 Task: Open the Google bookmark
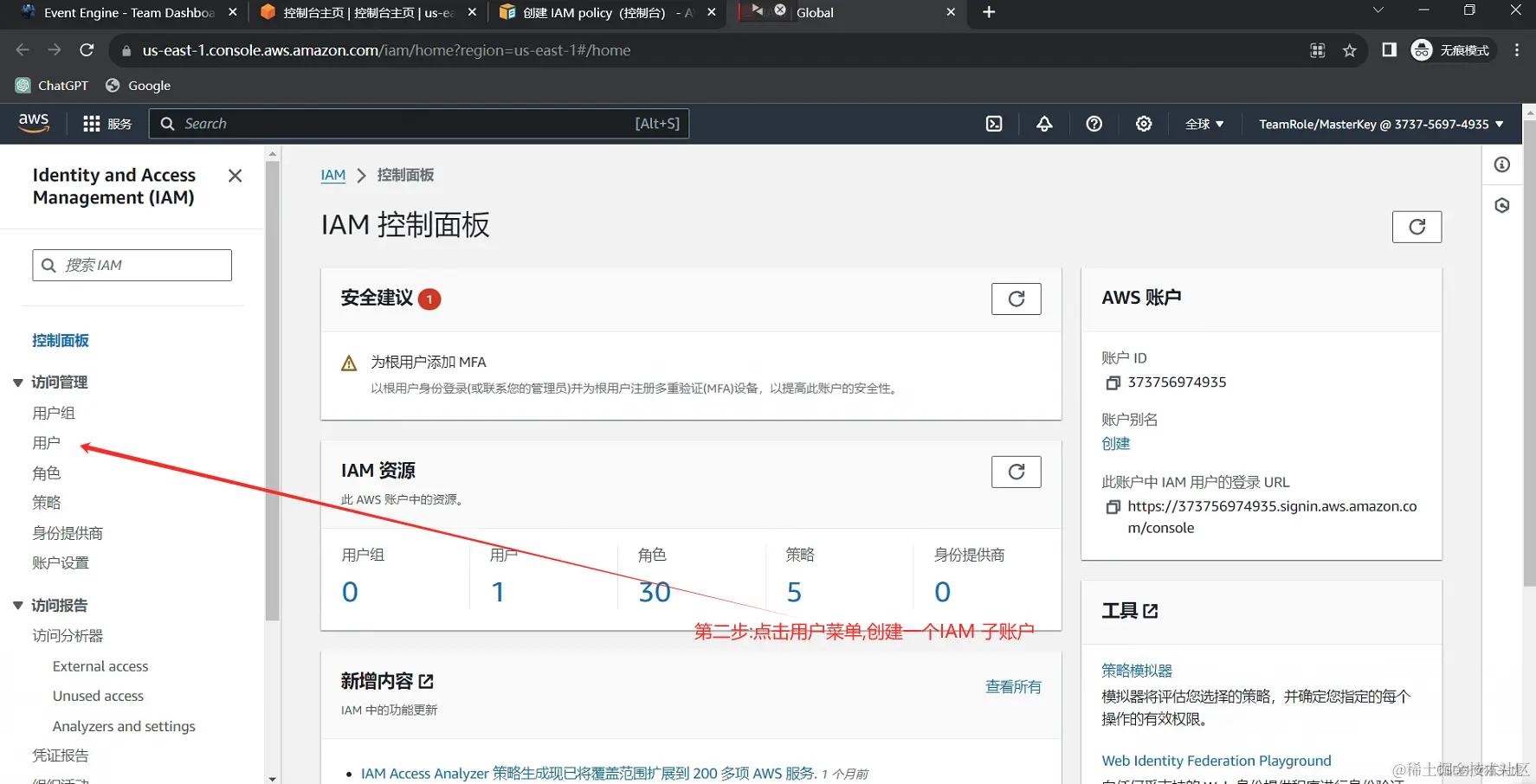(x=139, y=86)
